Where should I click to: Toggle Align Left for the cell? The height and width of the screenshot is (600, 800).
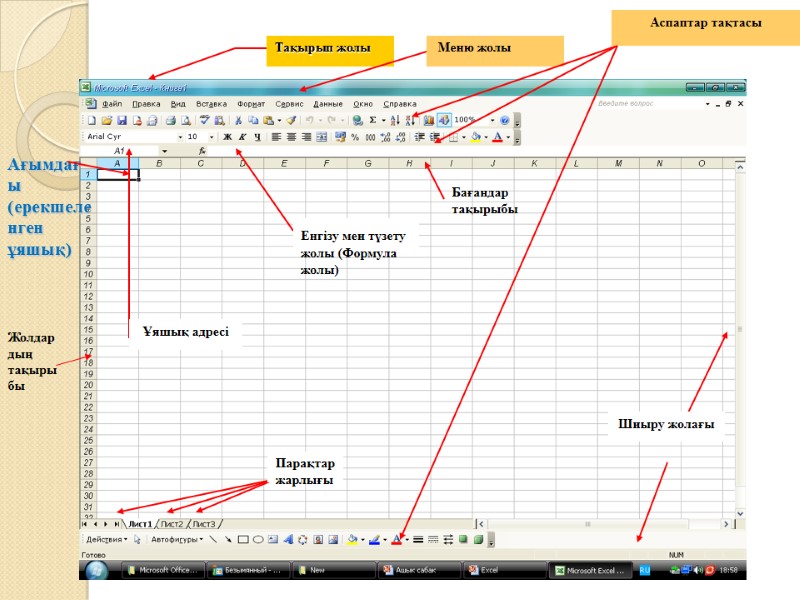coord(276,137)
